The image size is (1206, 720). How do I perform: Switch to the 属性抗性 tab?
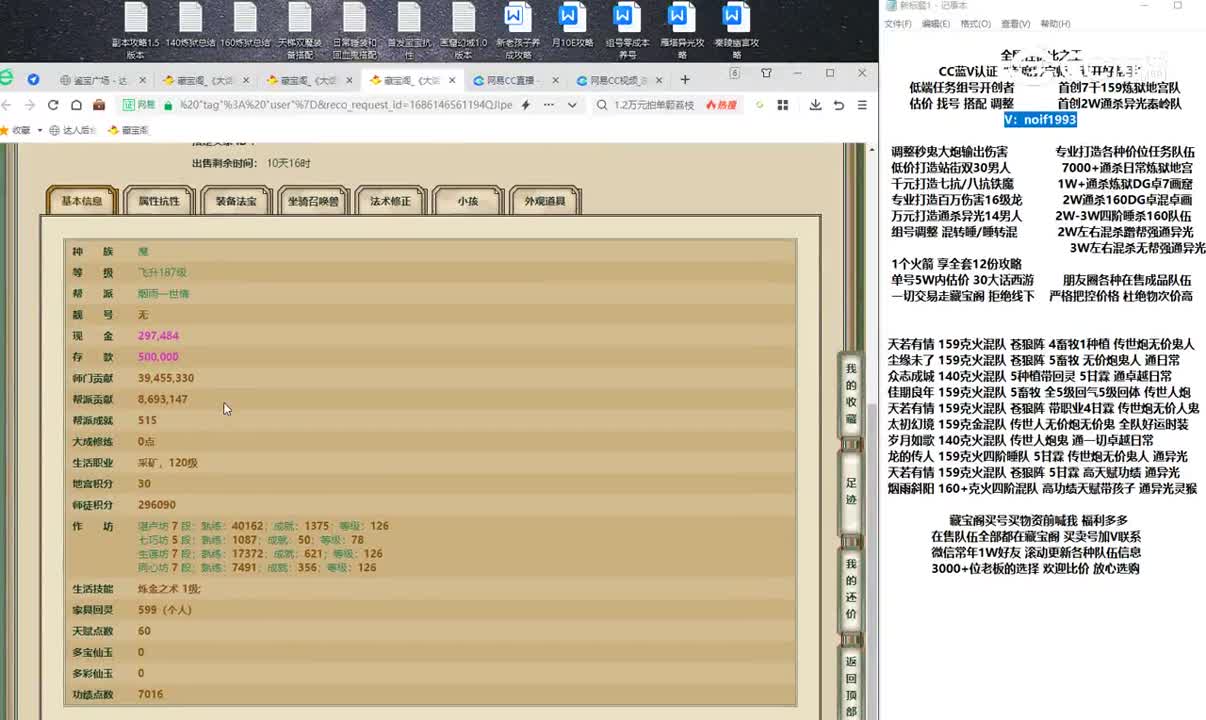(158, 201)
